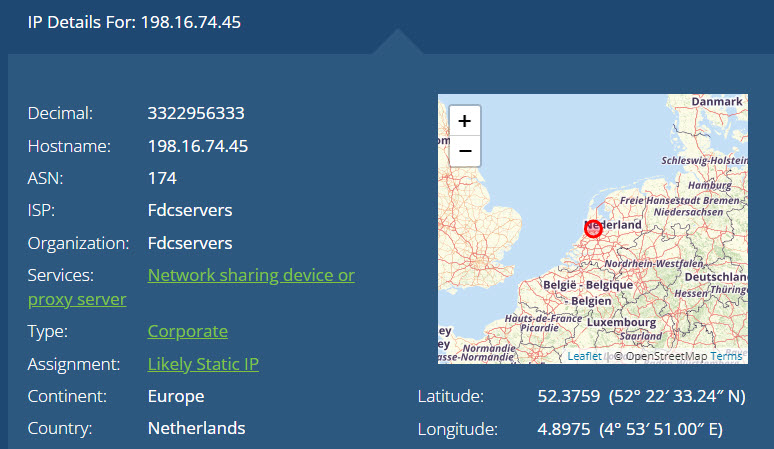Select the Longitude value 4.8975

tap(564, 429)
